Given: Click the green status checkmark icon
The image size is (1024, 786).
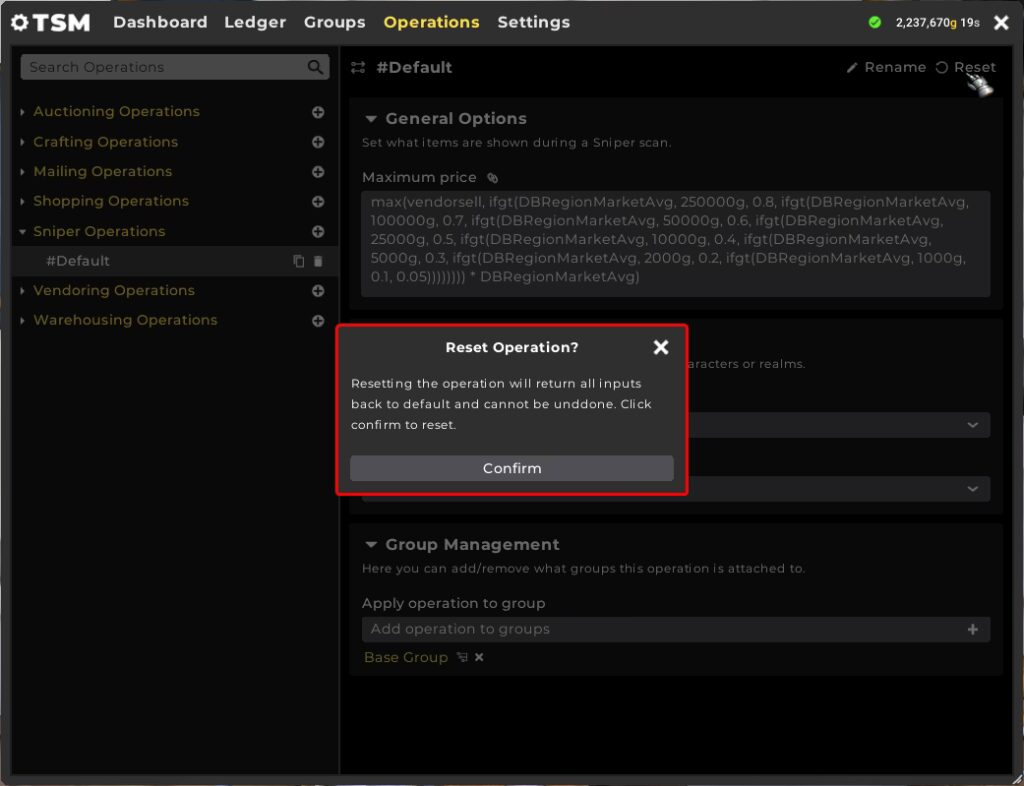Looking at the screenshot, I should click(875, 22).
